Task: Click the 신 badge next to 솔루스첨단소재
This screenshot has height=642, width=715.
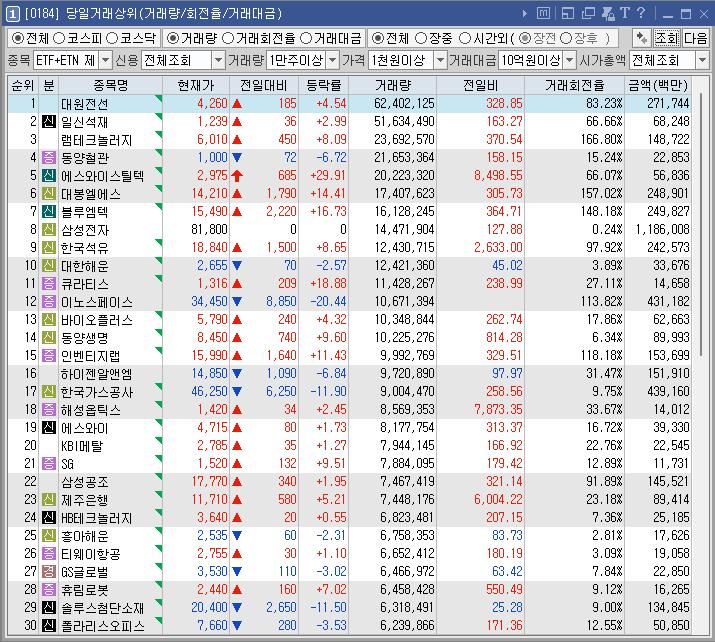Action: 49,607
